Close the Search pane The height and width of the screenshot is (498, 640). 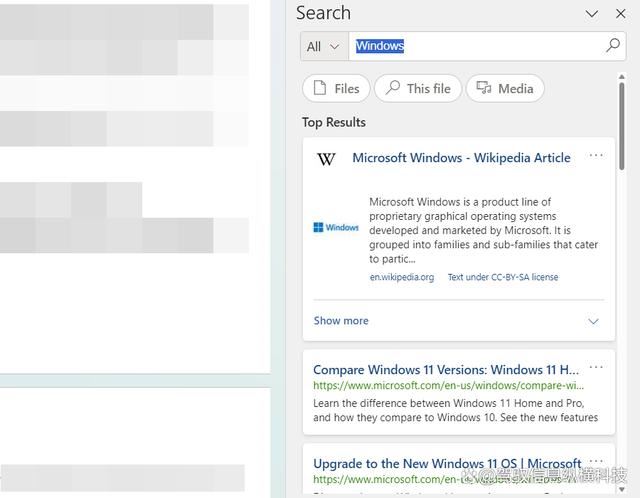(x=620, y=14)
